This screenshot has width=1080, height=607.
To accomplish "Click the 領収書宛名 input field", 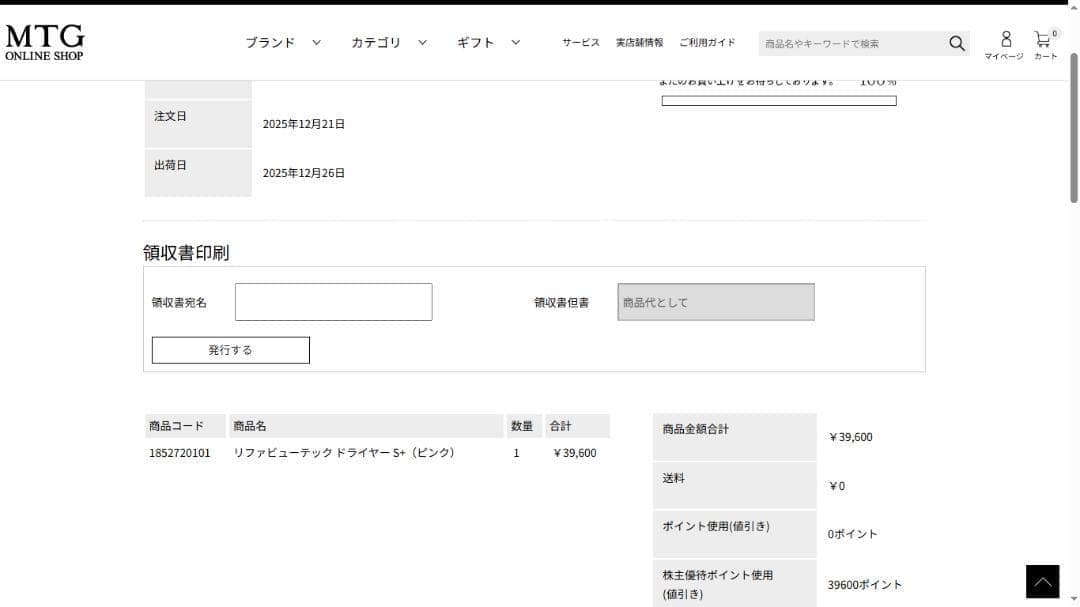I will click(x=333, y=301).
